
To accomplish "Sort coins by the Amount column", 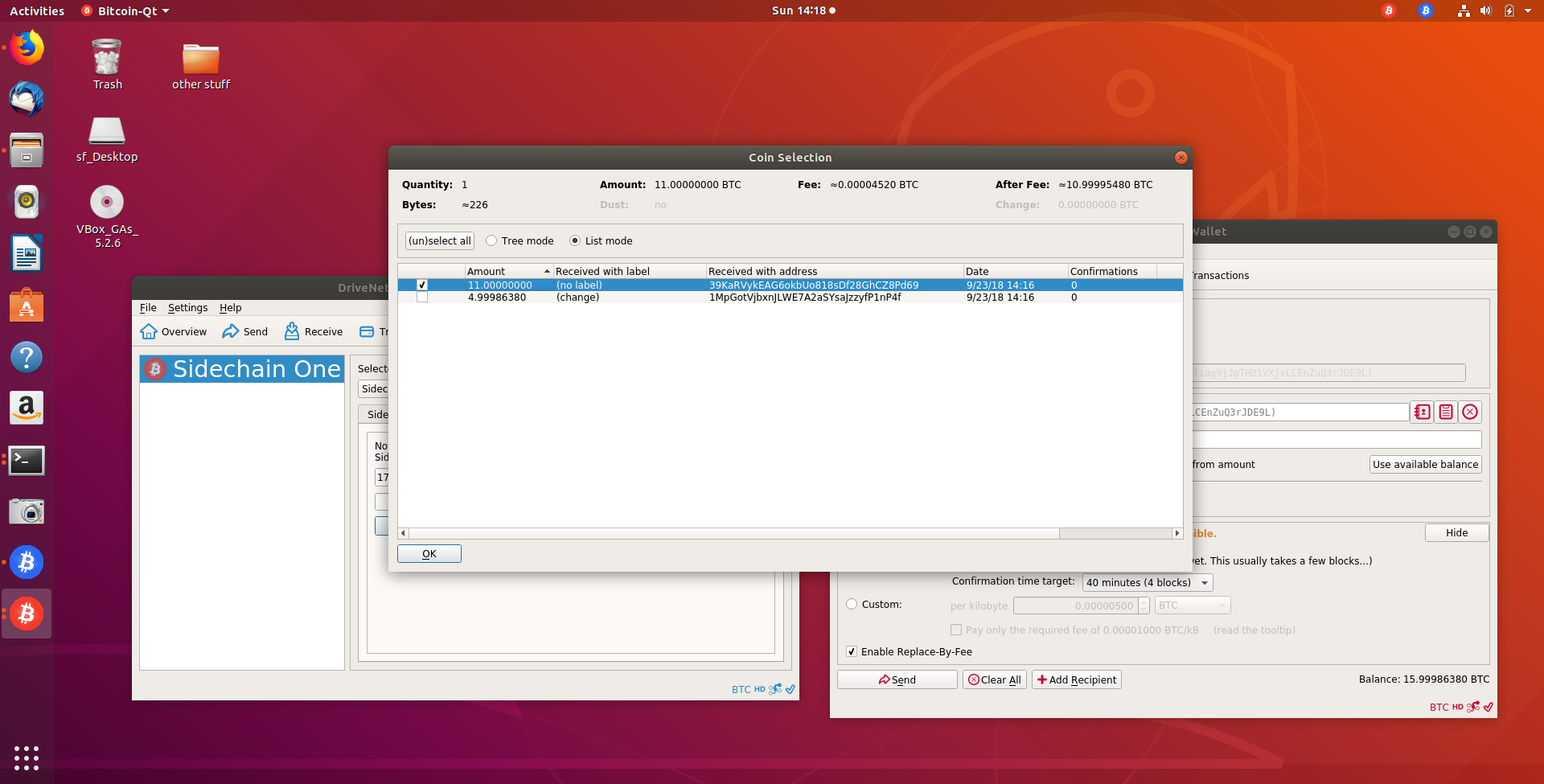I will click(509, 271).
